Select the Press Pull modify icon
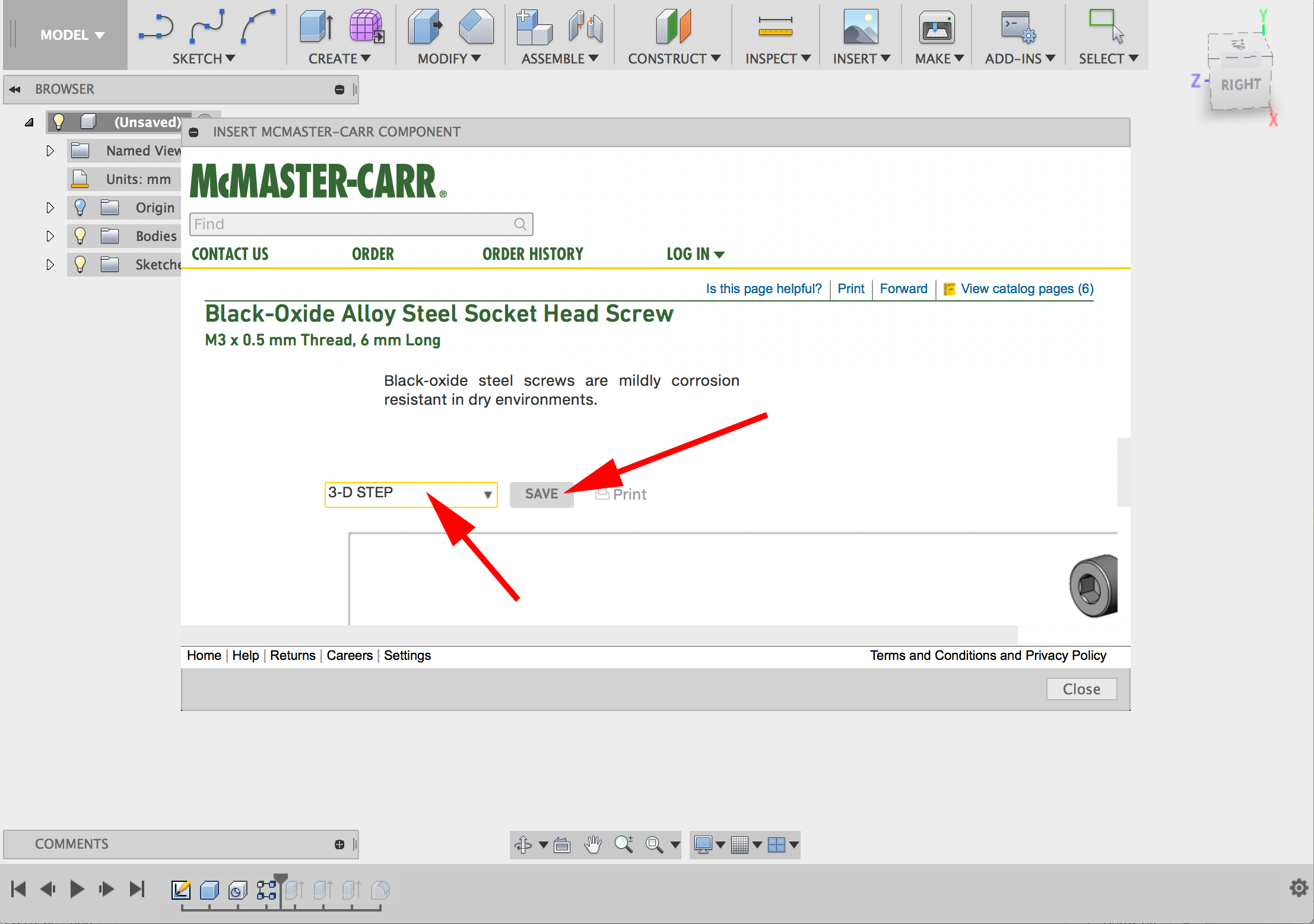1314x924 pixels. (x=425, y=27)
